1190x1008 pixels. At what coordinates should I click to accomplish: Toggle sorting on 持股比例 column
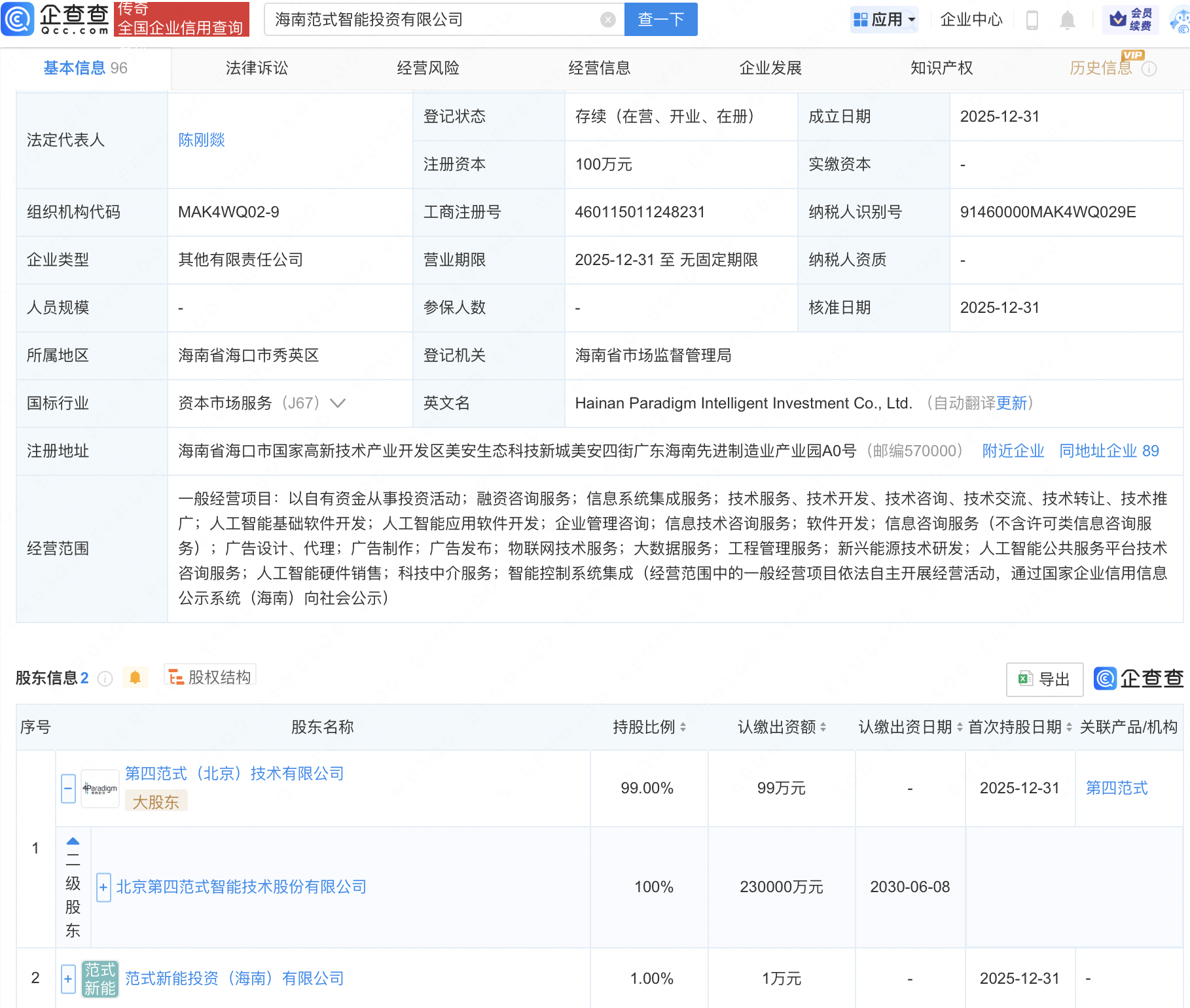(683, 727)
